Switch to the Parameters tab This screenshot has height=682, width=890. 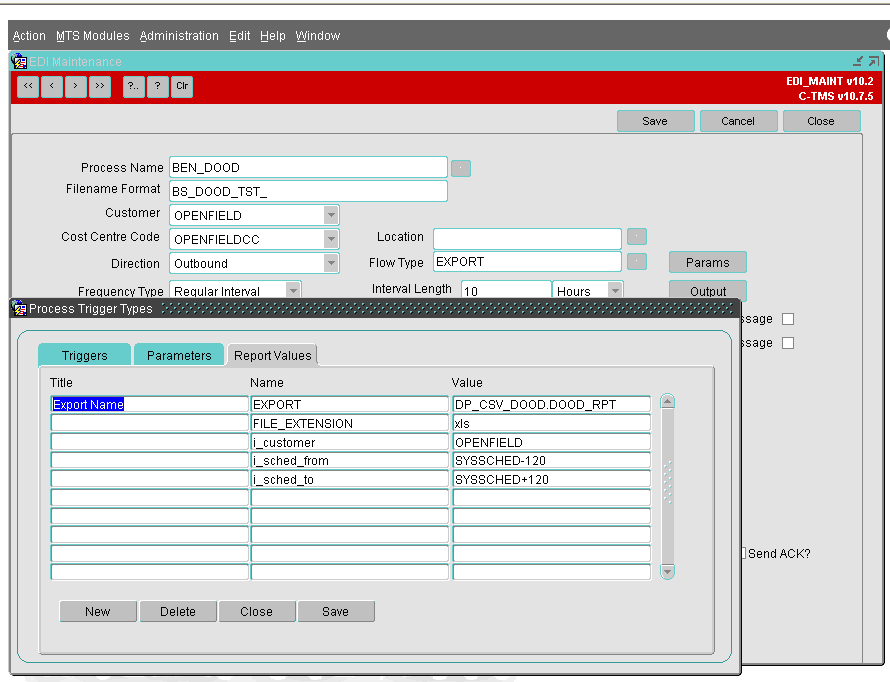(x=179, y=355)
